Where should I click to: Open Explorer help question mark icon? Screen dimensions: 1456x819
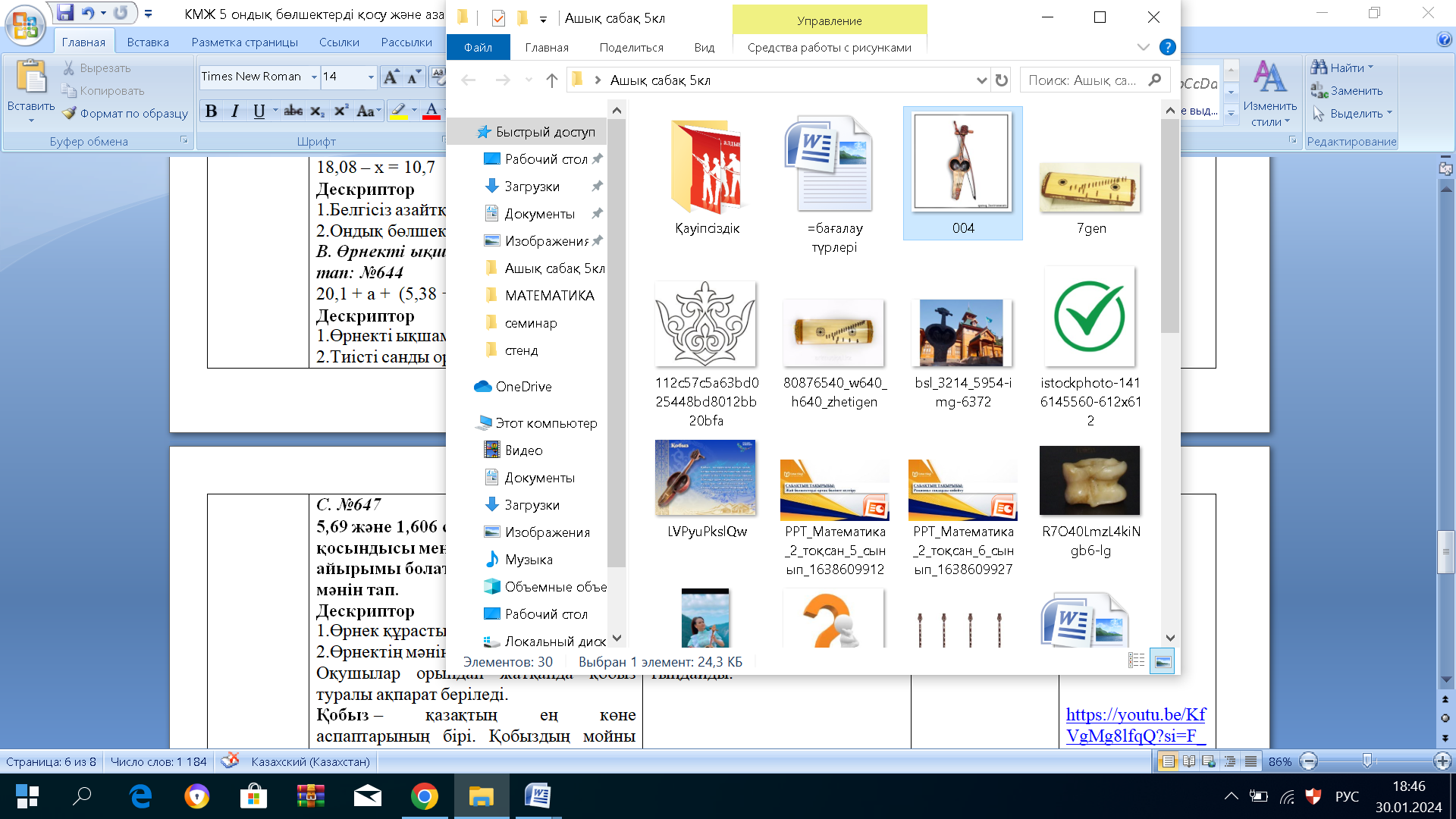point(1167,47)
